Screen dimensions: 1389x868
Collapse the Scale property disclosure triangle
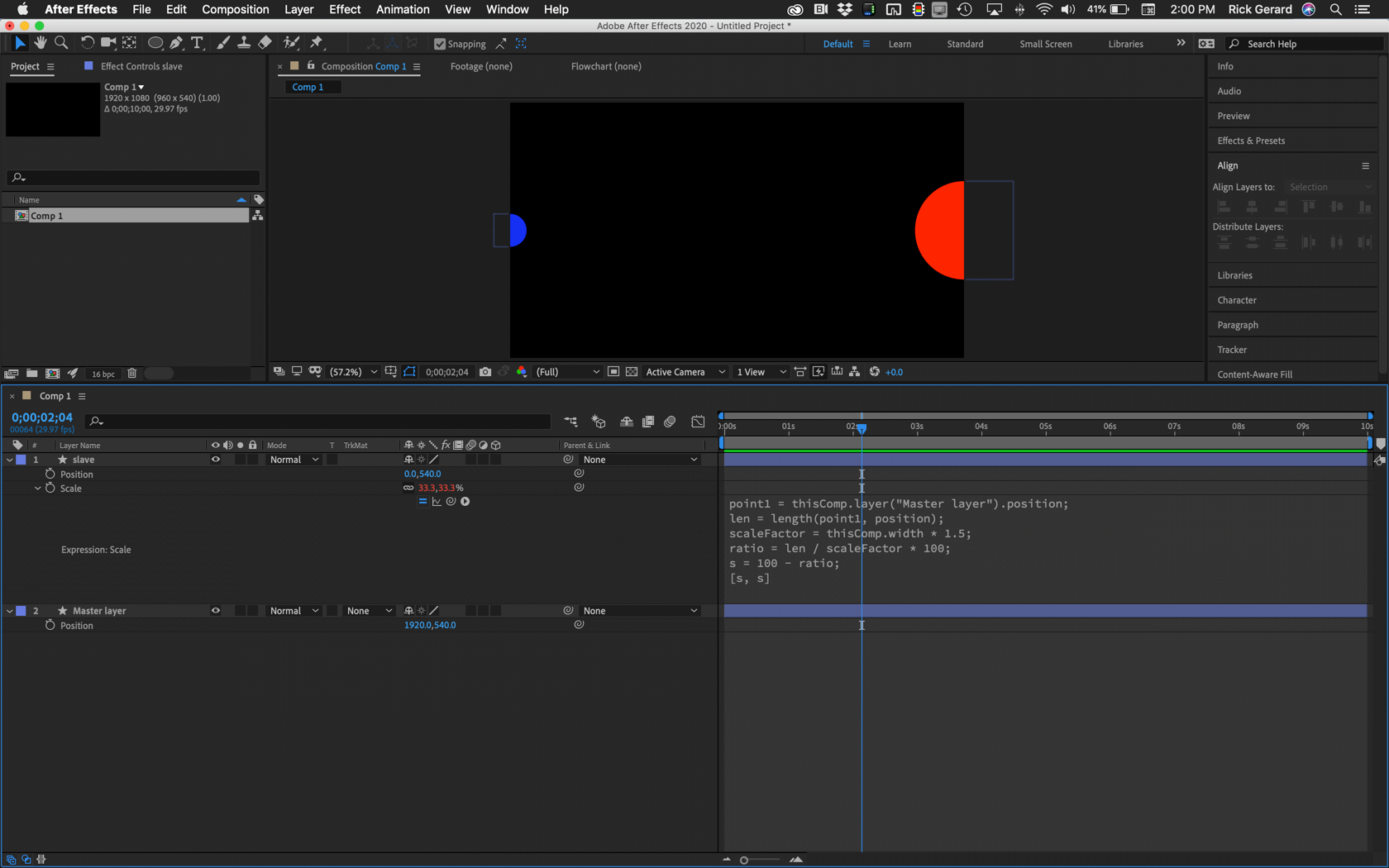click(36, 489)
